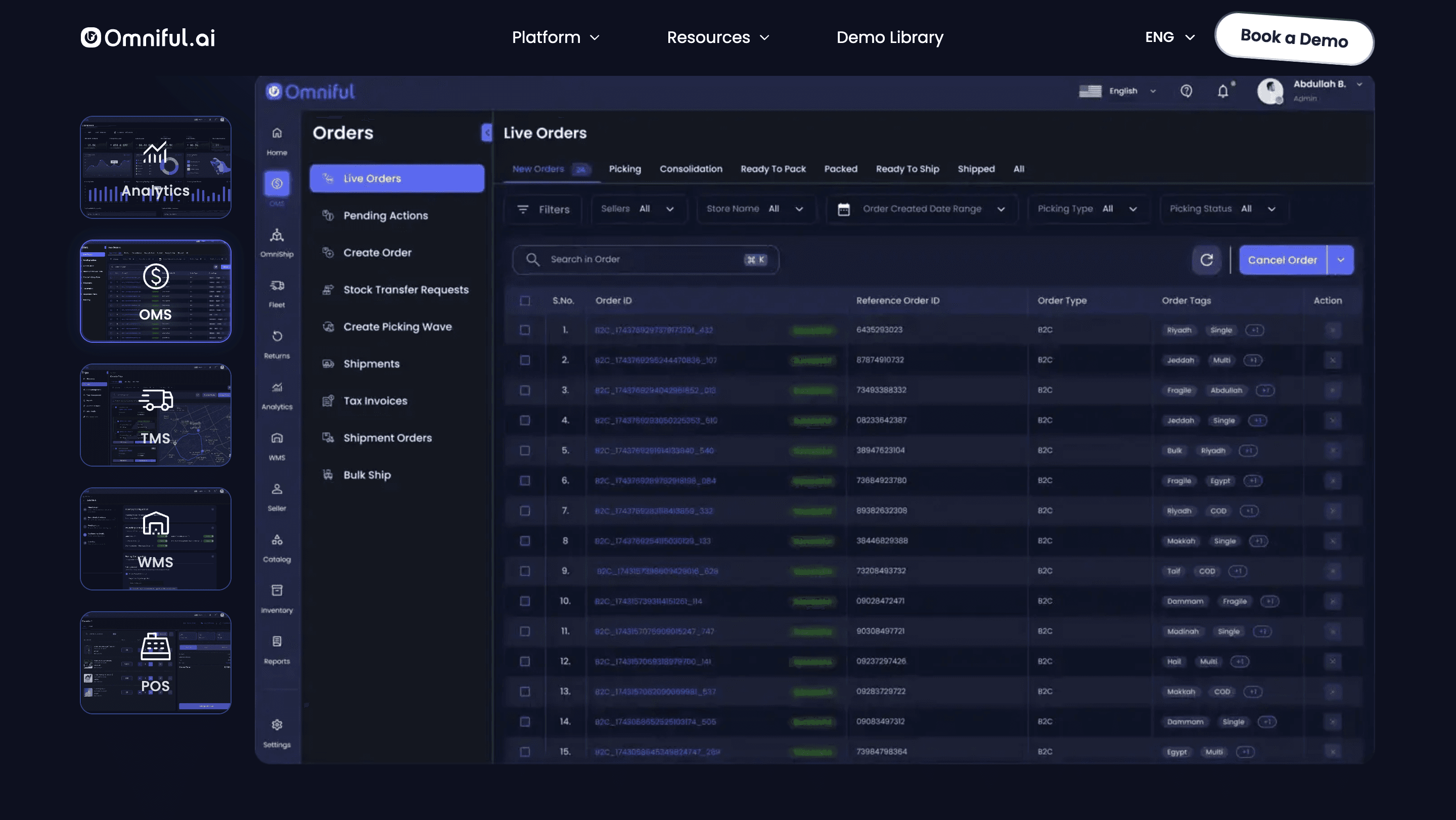Screen dimensions: 1456x820
Task: Refresh the live orders list
Action: (x=1206, y=260)
